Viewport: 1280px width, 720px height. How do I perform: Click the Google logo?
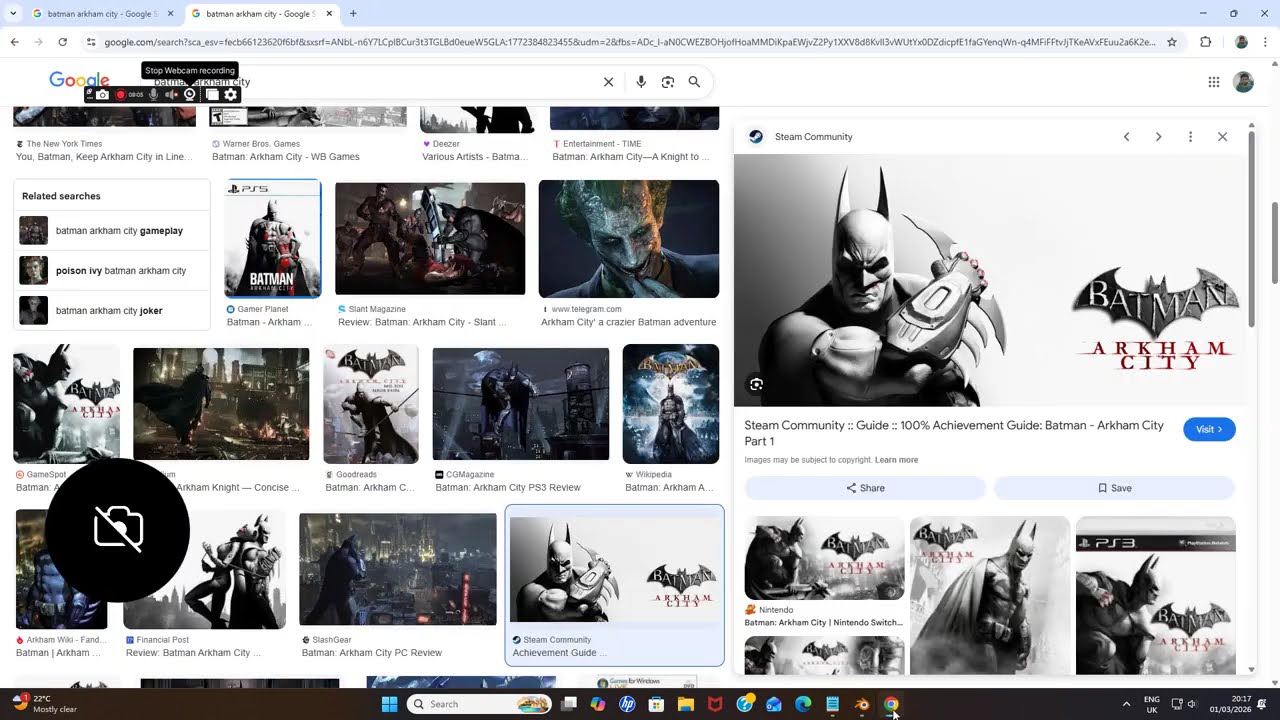79,81
